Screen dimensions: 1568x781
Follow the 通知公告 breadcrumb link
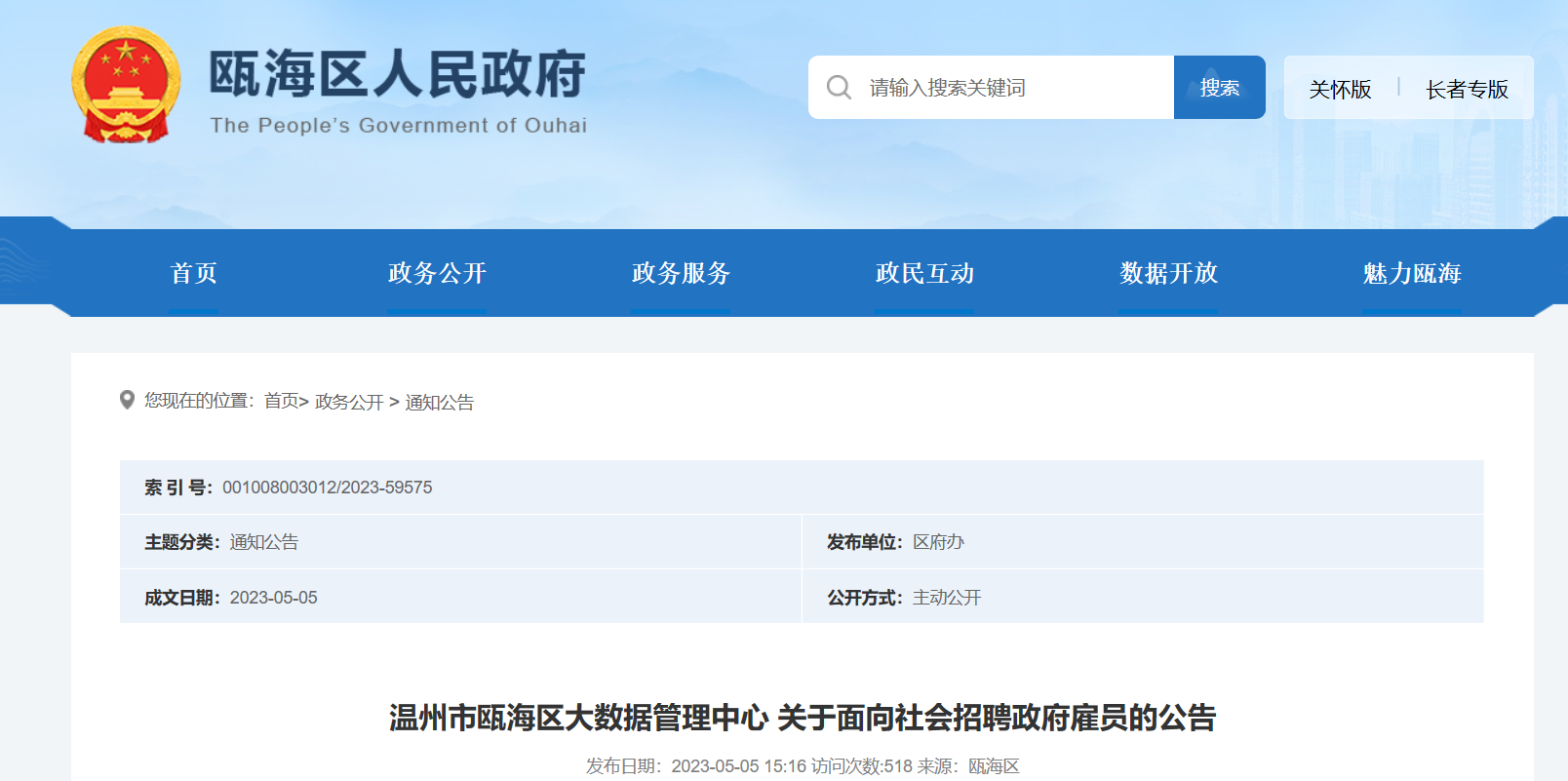click(x=440, y=402)
